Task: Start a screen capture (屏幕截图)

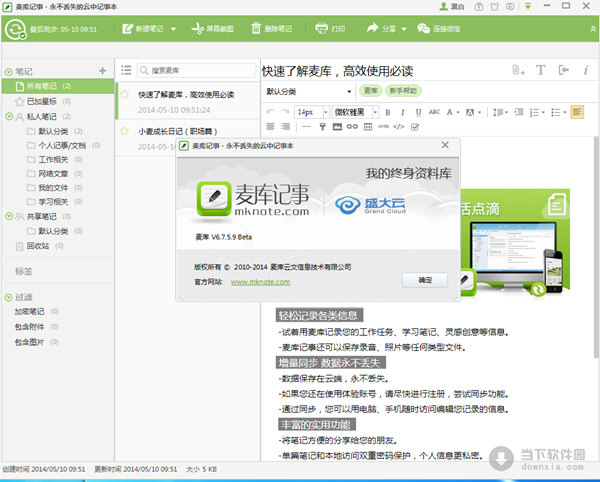Action: pos(212,29)
